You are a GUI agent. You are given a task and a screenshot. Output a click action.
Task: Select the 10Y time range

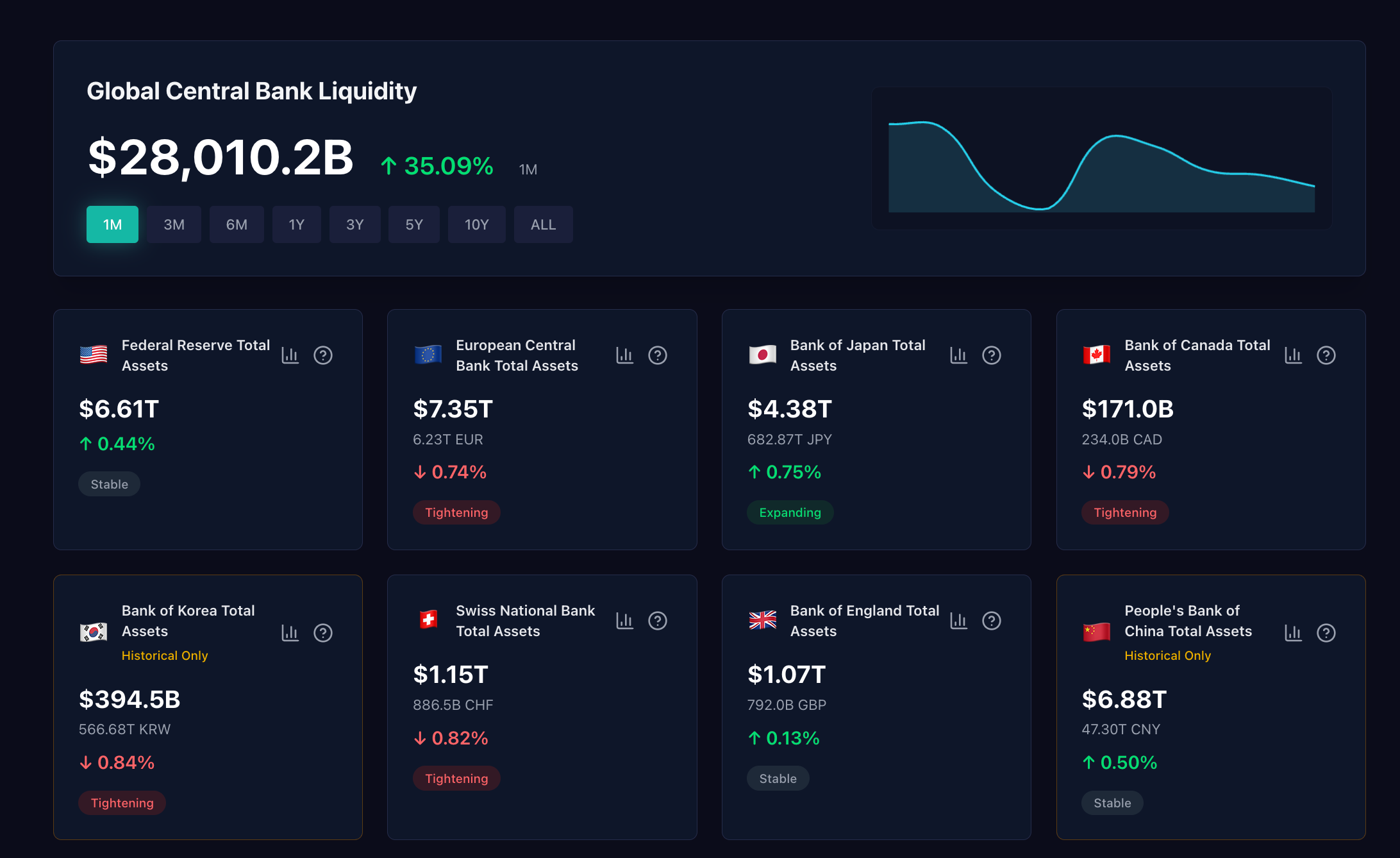coord(476,224)
